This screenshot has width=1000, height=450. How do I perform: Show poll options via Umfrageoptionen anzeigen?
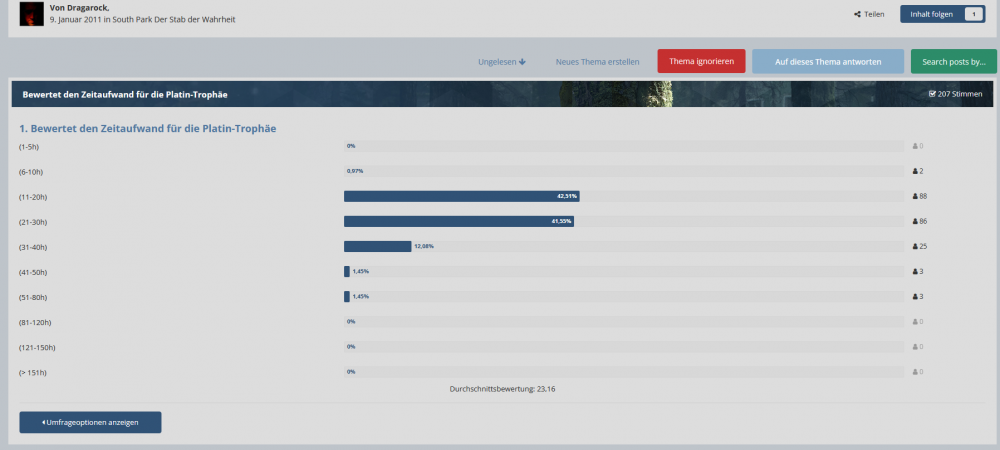click(x=90, y=422)
